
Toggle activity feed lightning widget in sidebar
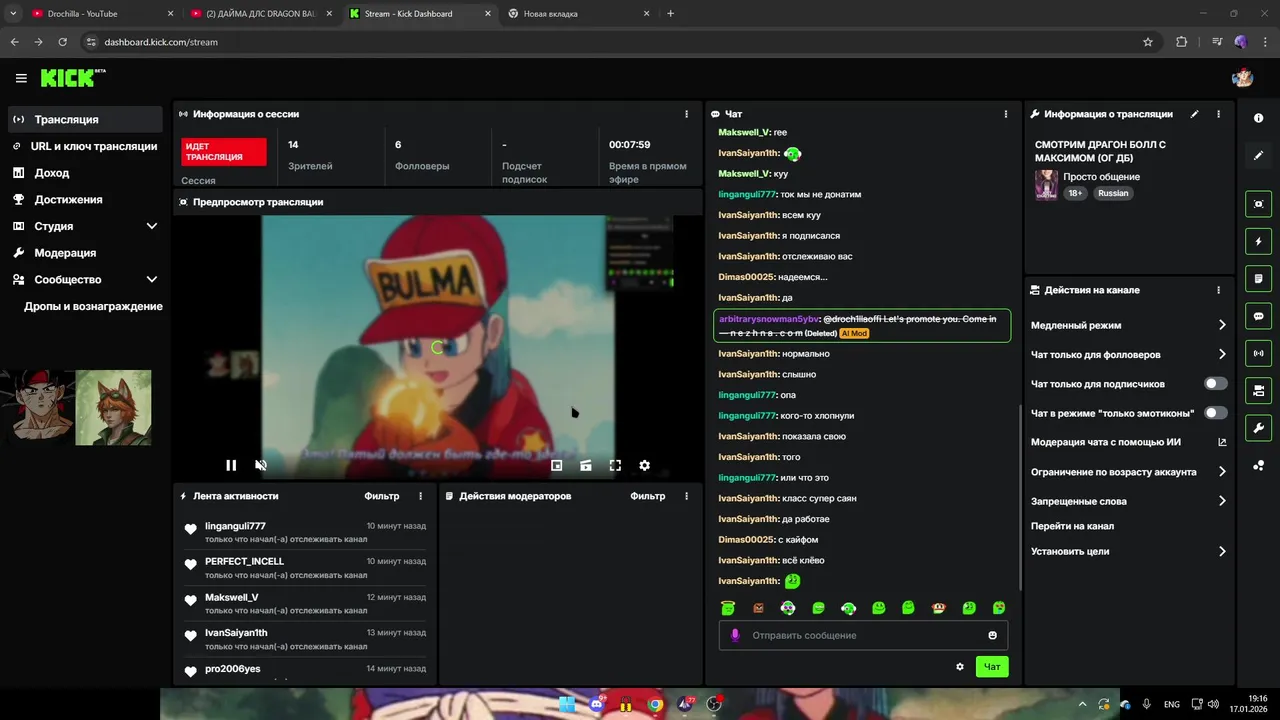1258,241
